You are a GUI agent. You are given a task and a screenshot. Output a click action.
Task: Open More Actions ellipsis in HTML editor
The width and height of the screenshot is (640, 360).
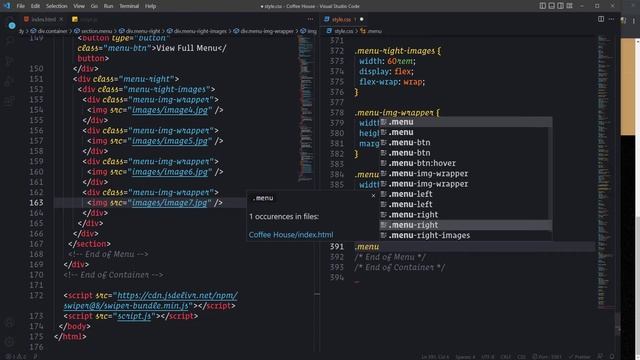[310, 19]
